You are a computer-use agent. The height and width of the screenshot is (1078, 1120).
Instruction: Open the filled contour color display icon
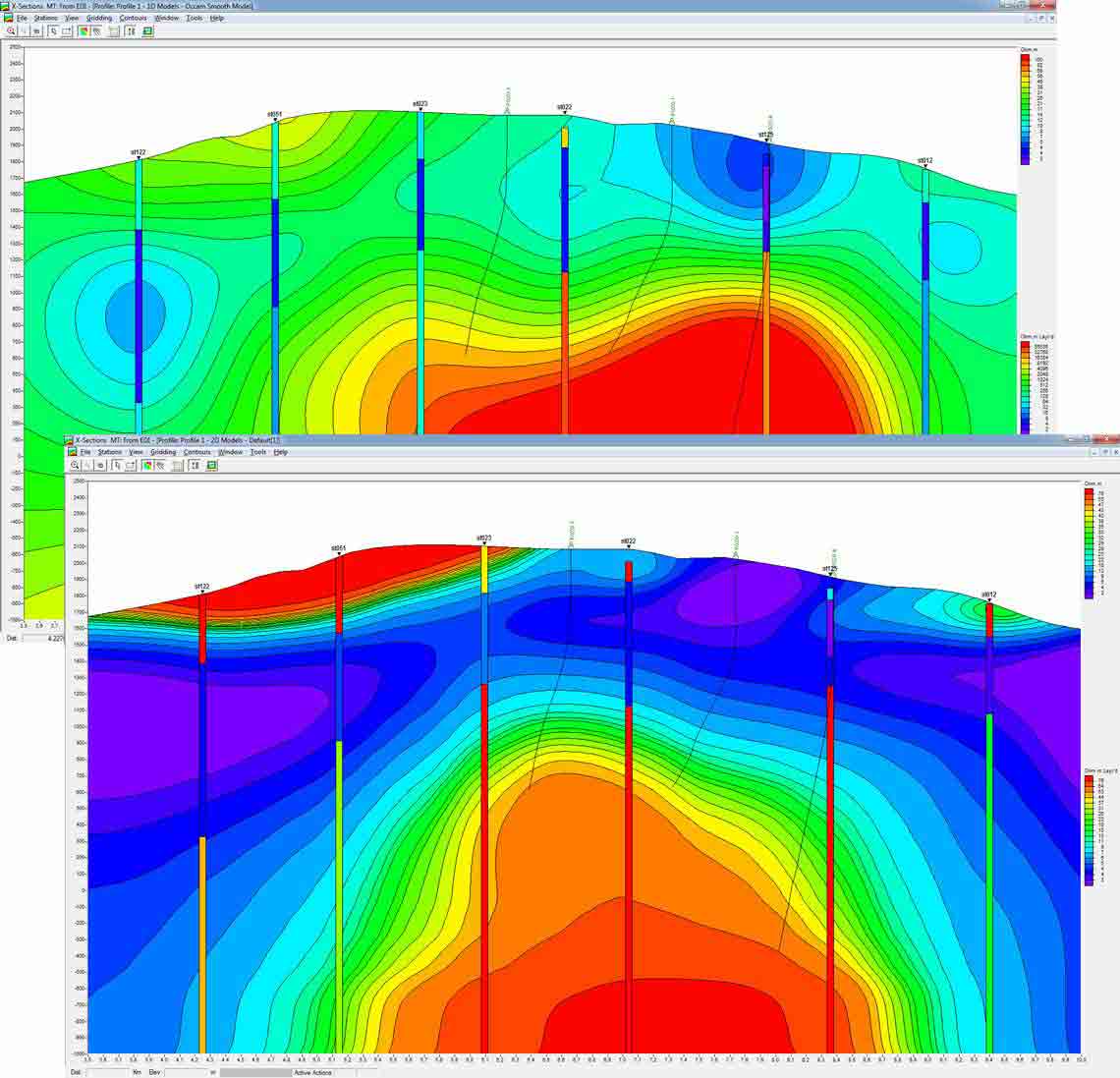83,30
